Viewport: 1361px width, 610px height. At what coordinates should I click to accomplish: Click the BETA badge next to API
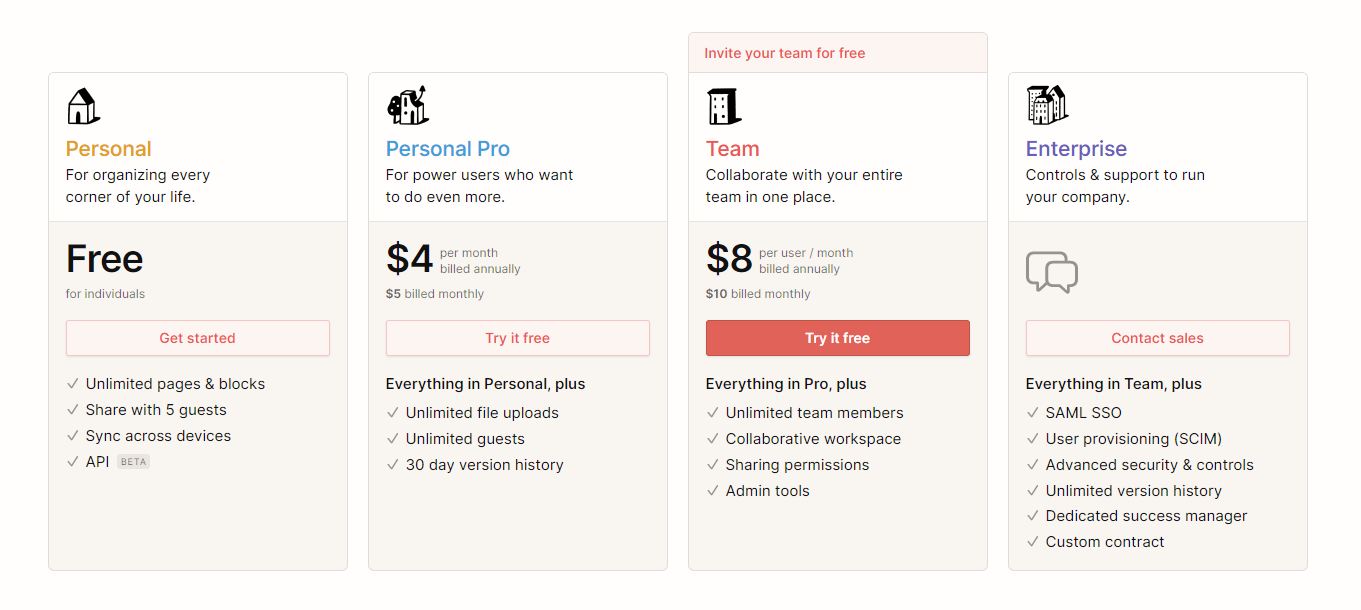click(133, 462)
